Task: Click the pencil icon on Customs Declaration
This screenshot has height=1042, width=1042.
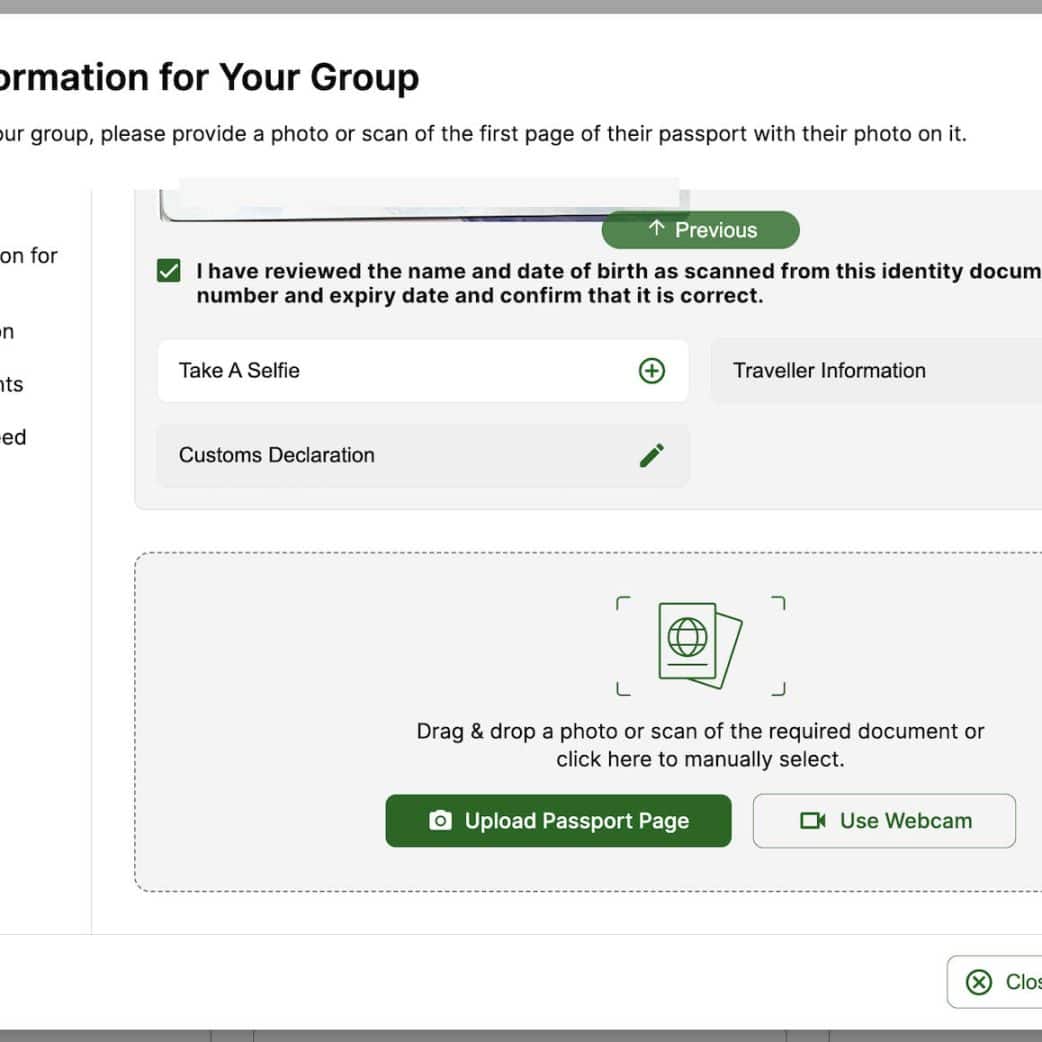Action: [x=651, y=456]
